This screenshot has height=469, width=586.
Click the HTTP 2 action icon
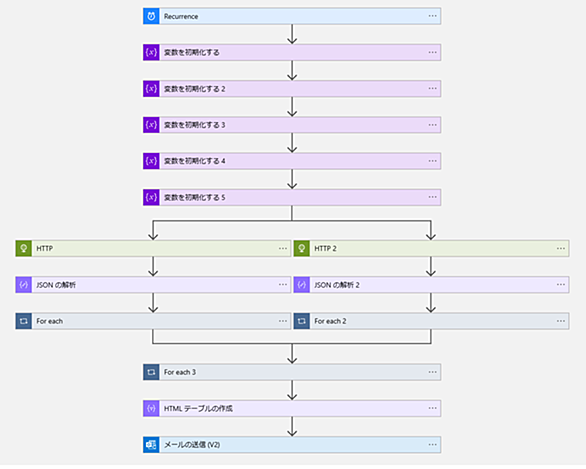pos(302,249)
